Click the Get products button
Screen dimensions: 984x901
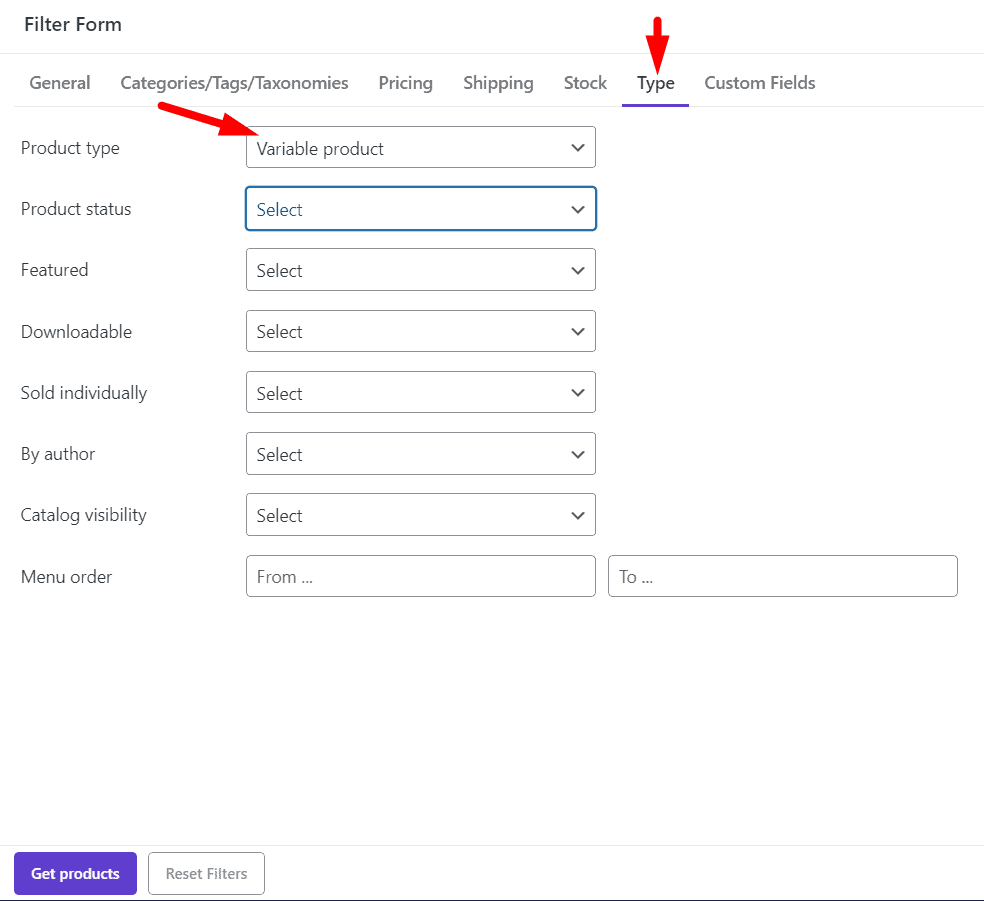coord(75,873)
